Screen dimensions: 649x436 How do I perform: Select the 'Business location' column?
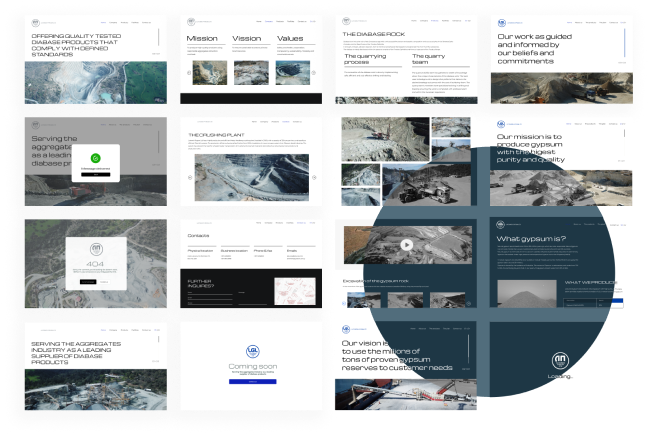tap(235, 253)
